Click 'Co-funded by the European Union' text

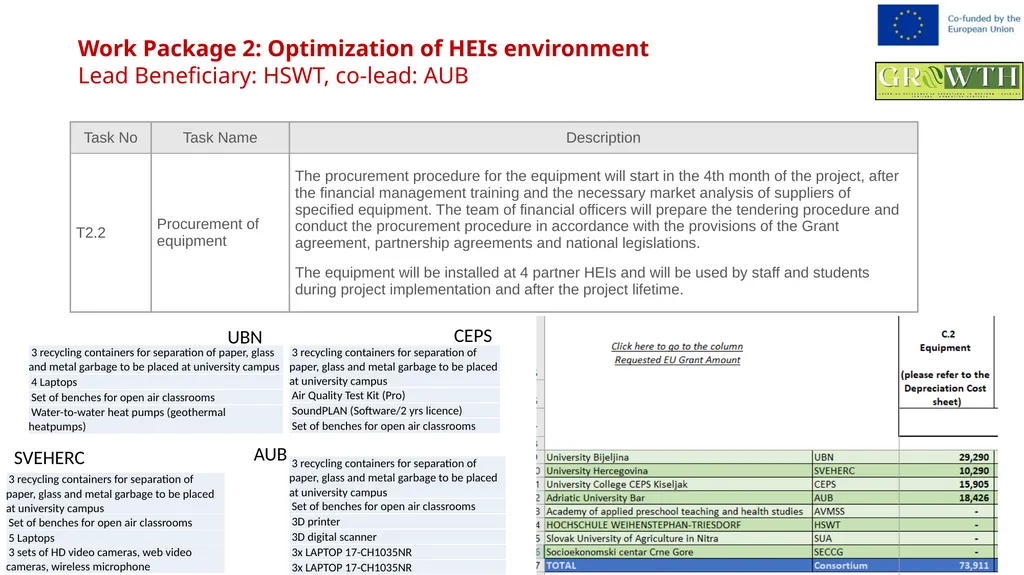(x=984, y=24)
